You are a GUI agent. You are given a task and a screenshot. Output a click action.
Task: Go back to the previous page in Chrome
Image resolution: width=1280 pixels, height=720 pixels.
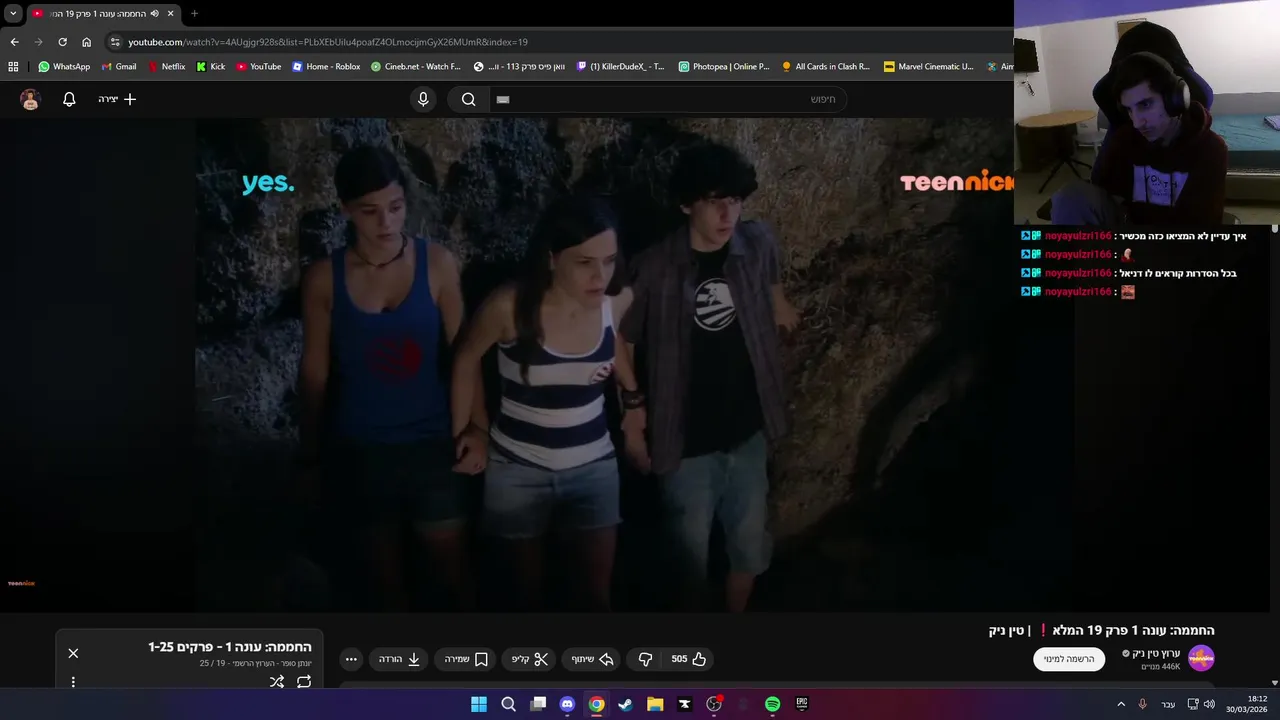pos(14,42)
